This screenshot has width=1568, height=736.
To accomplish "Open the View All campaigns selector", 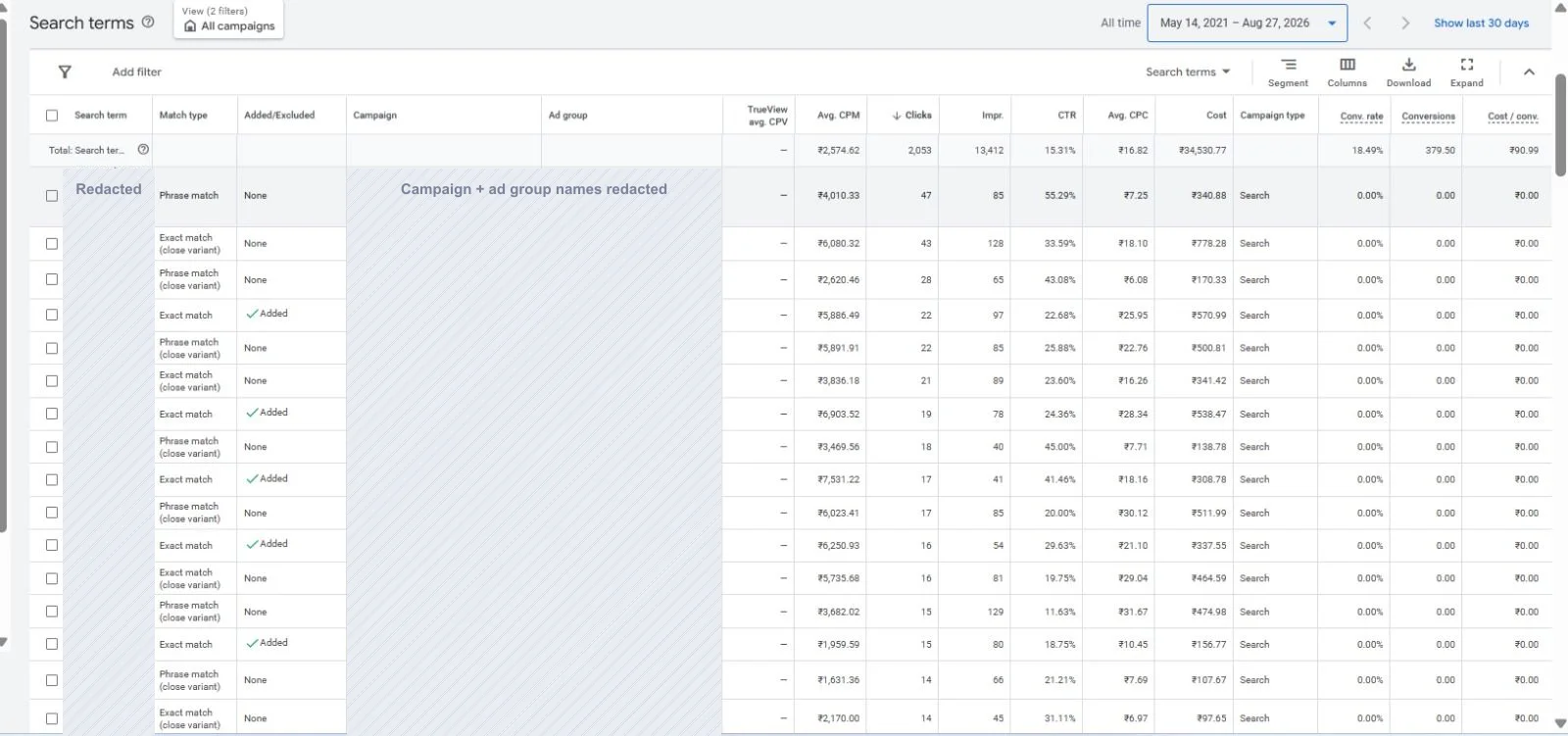I will coord(228,20).
